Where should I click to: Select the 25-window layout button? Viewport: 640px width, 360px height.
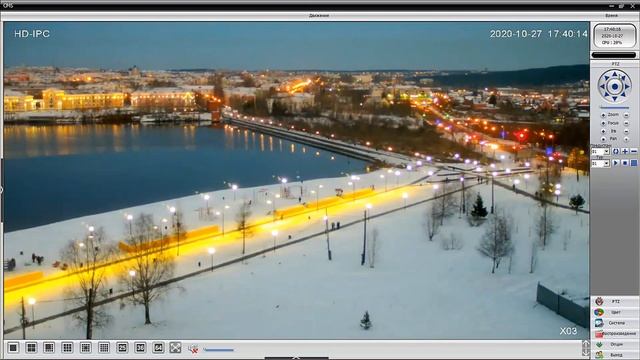122,348
